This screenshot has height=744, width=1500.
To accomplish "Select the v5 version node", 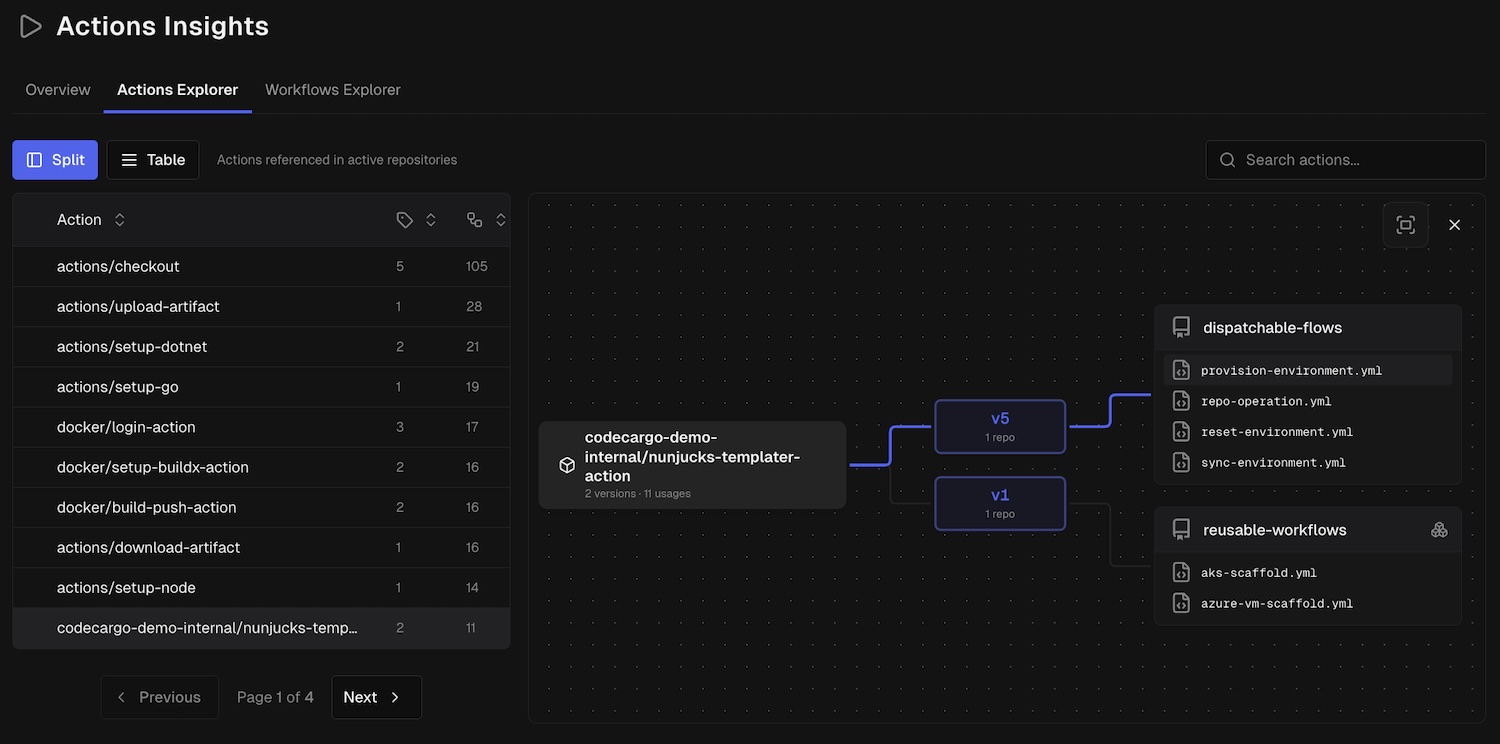I will pyautogui.click(x=1000, y=426).
